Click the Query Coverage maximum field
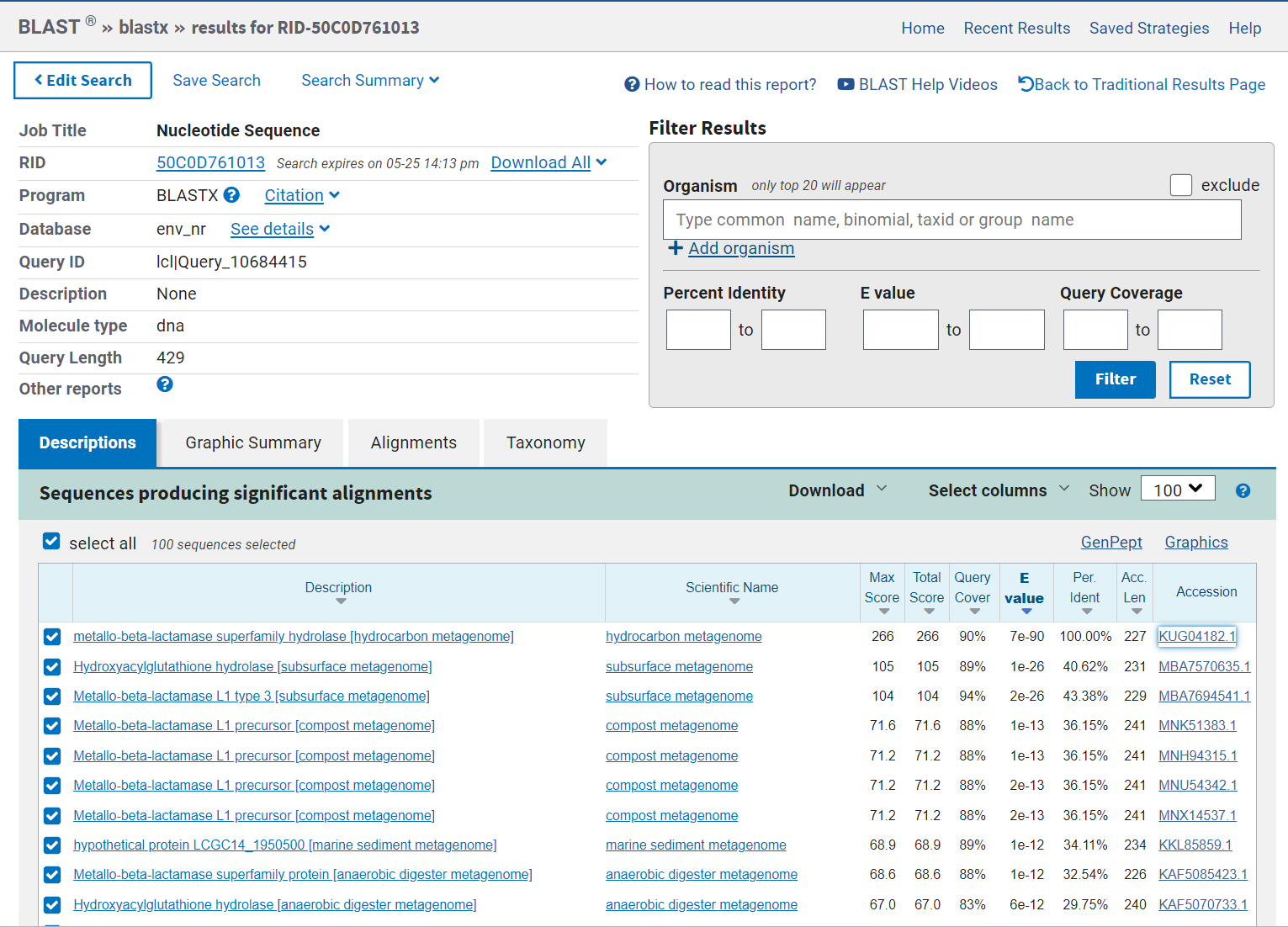 [1190, 330]
